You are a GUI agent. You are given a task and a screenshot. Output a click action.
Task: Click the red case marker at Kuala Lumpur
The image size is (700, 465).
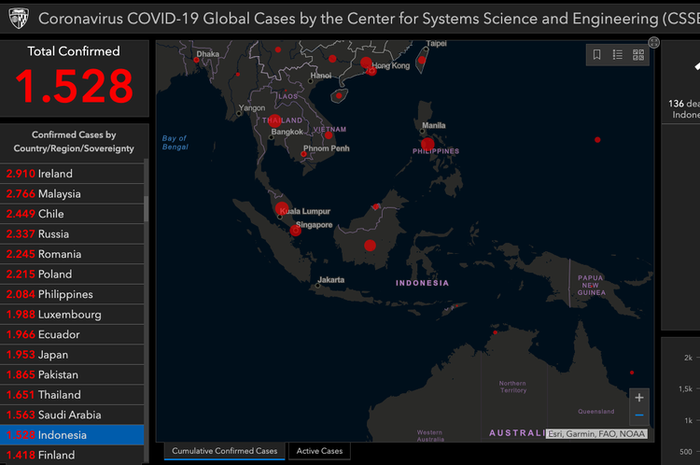(282, 209)
